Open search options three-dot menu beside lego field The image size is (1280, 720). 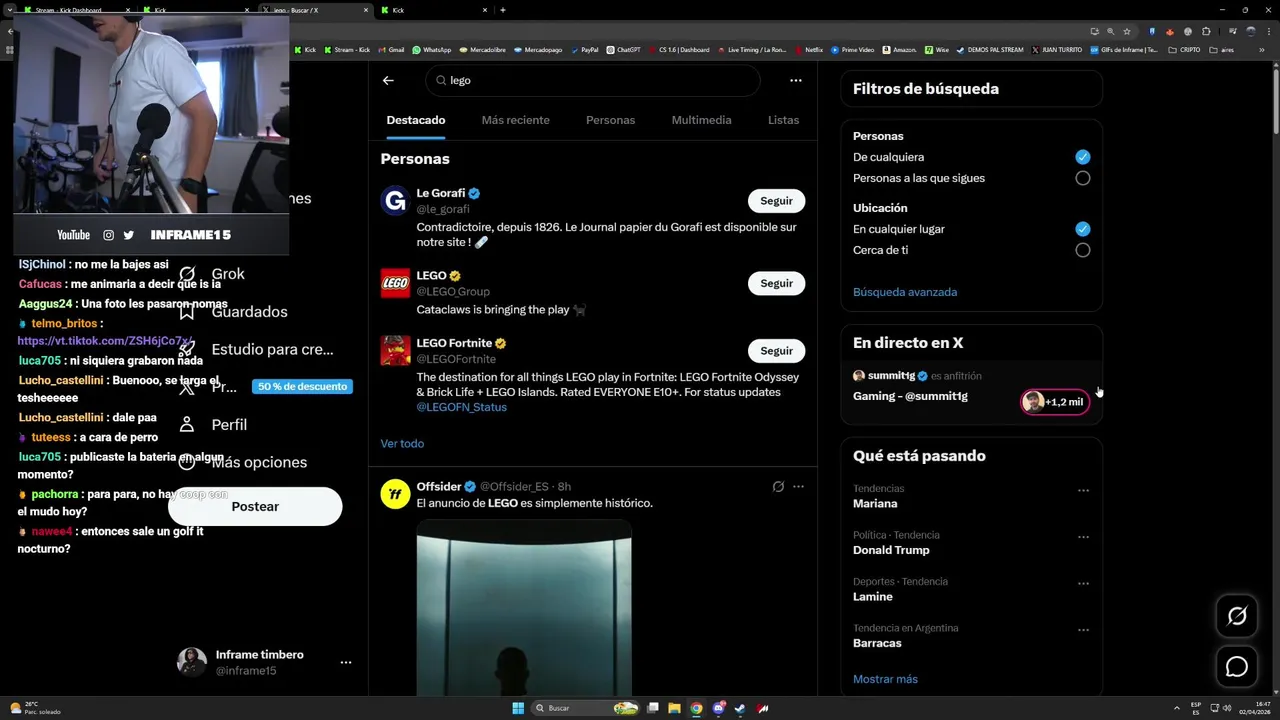click(x=796, y=80)
